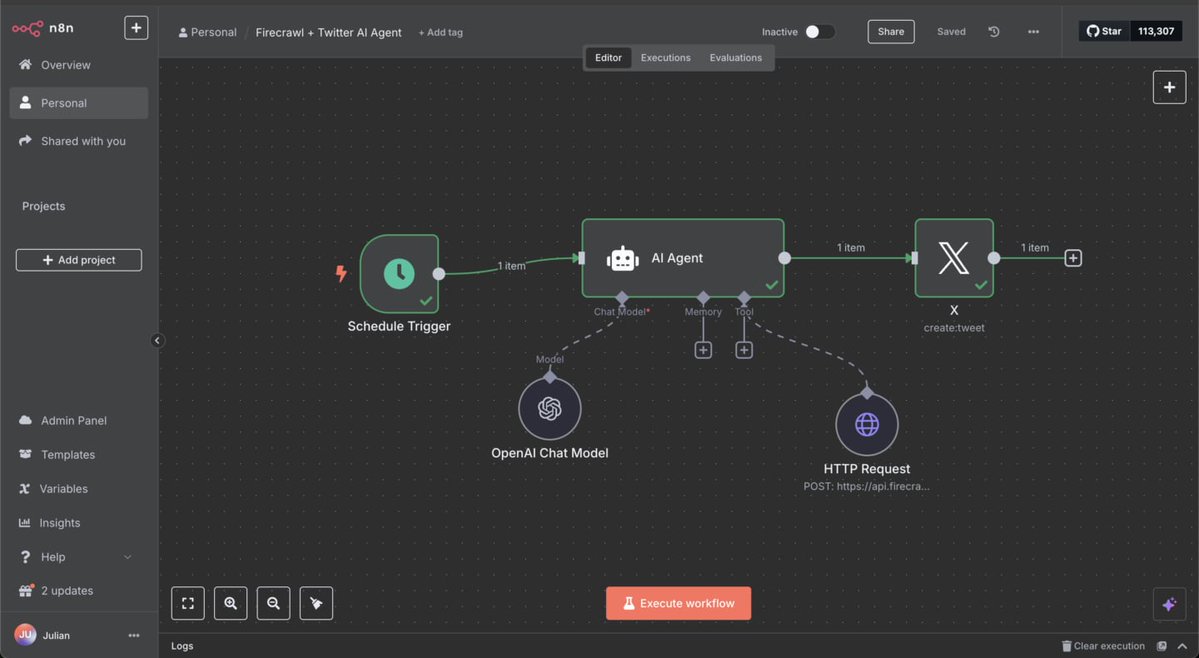Open Templates page
The width and height of the screenshot is (1199, 658).
[67, 455]
